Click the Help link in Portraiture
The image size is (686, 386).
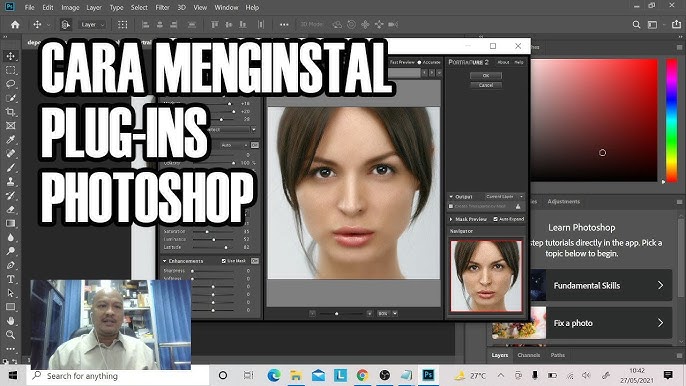[519, 62]
